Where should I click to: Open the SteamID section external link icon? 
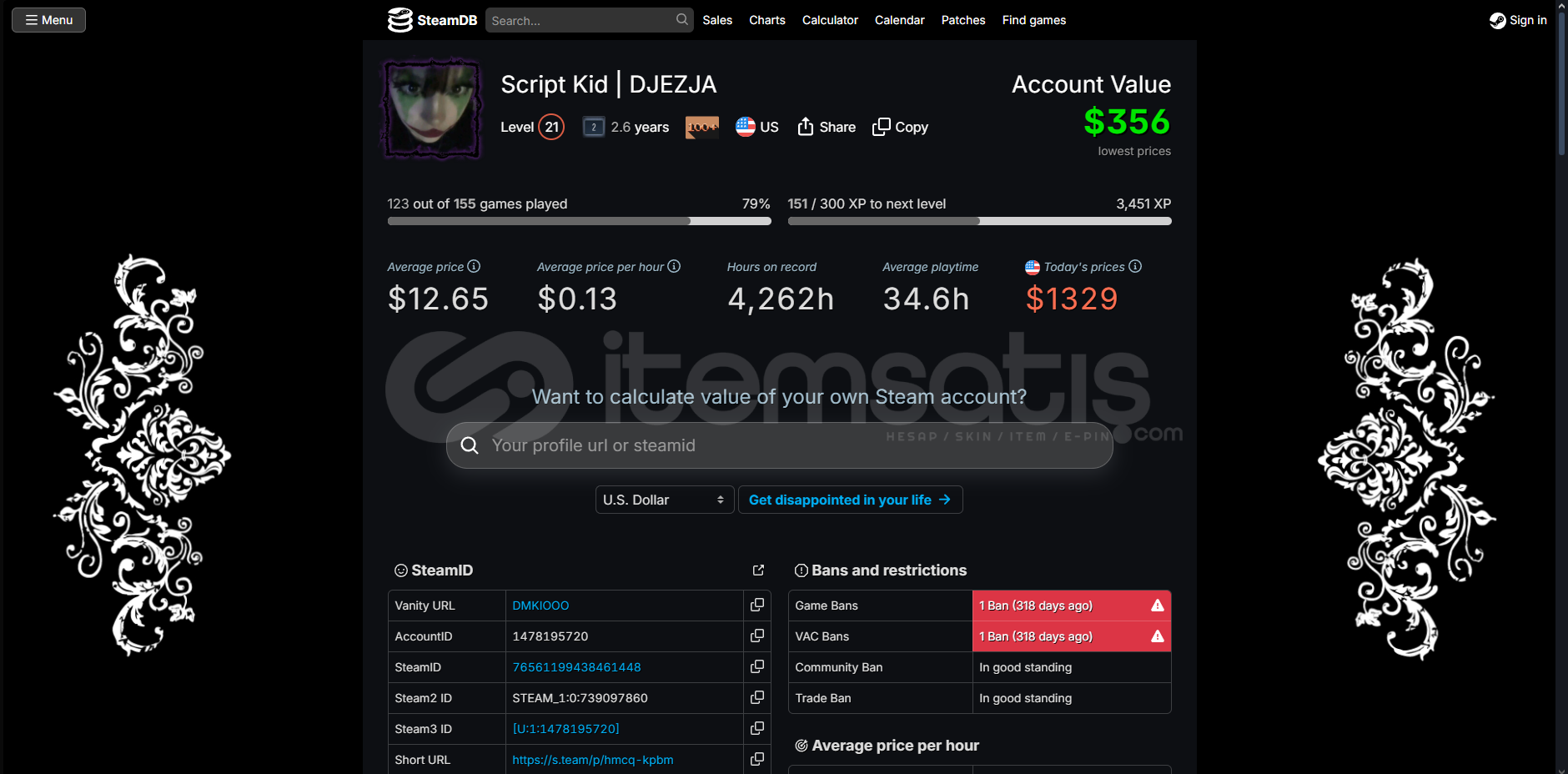pos(758,570)
